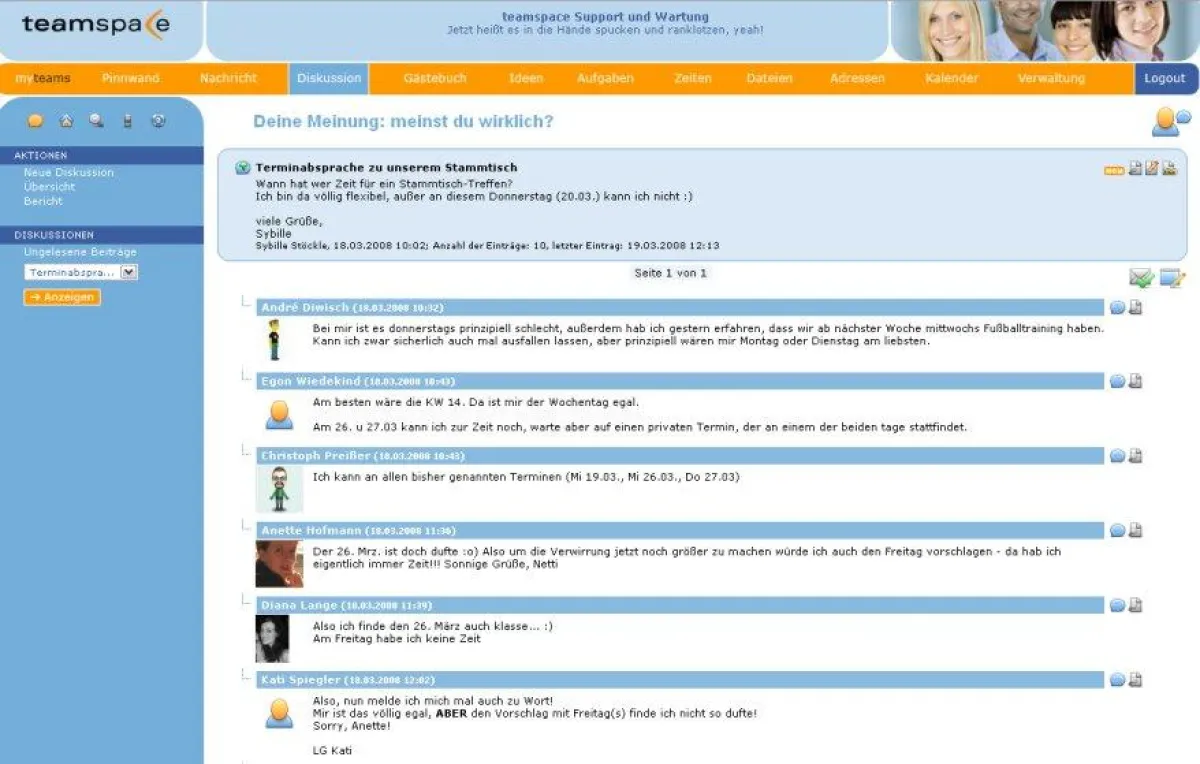Switch to the Aufgaben tab
Image resolution: width=1200 pixels, height=764 pixels.
(x=605, y=78)
